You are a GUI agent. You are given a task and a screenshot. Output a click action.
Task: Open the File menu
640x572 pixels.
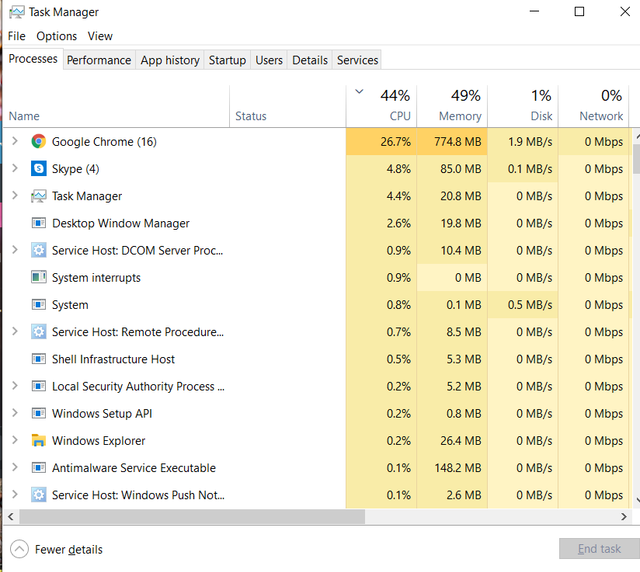(x=17, y=36)
